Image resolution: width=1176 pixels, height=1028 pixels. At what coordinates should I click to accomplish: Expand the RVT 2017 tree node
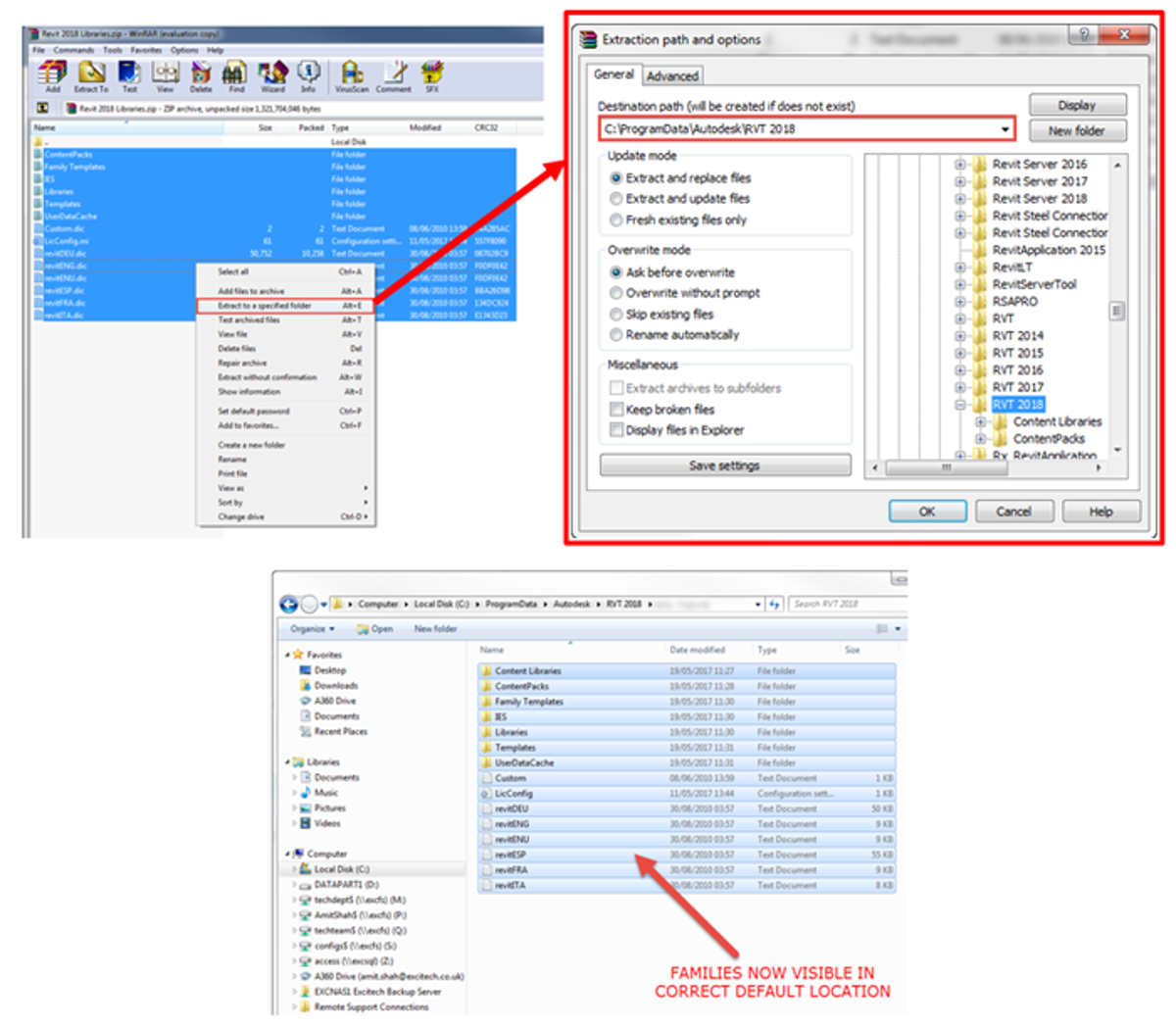960,387
